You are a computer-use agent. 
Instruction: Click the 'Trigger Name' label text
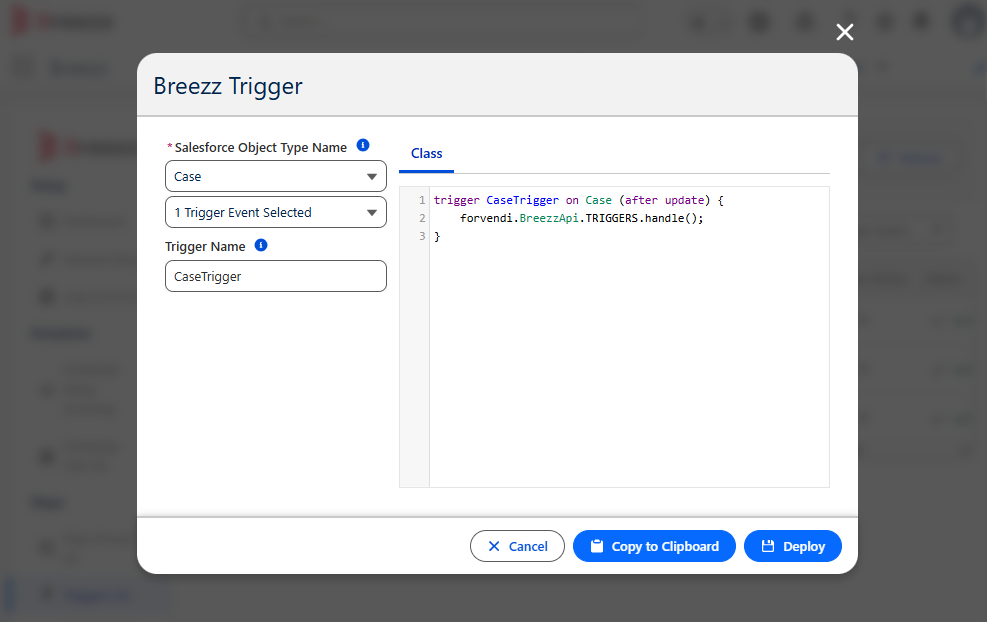click(x=205, y=247)
